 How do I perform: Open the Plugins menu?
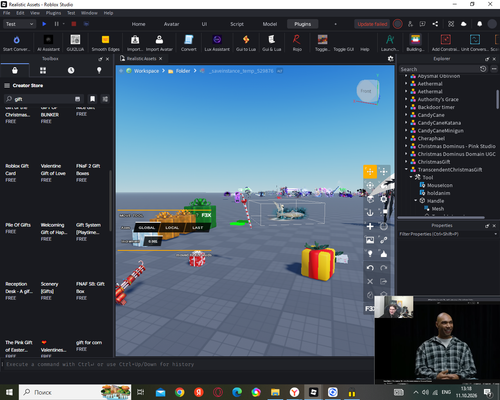[x=53, y=13]
